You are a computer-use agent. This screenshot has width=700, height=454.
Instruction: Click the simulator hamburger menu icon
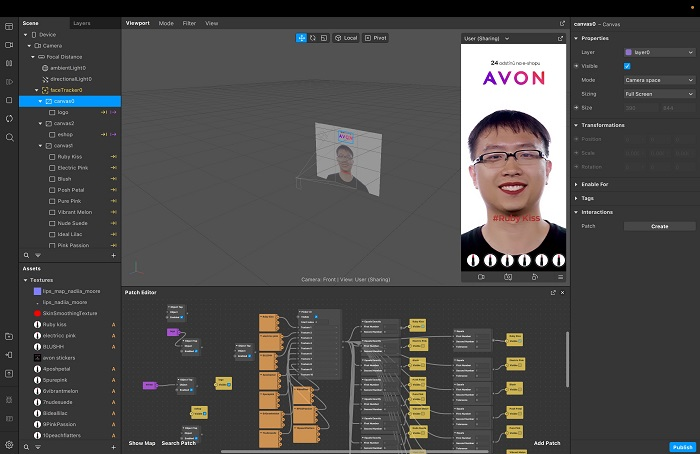pos(559,276)
